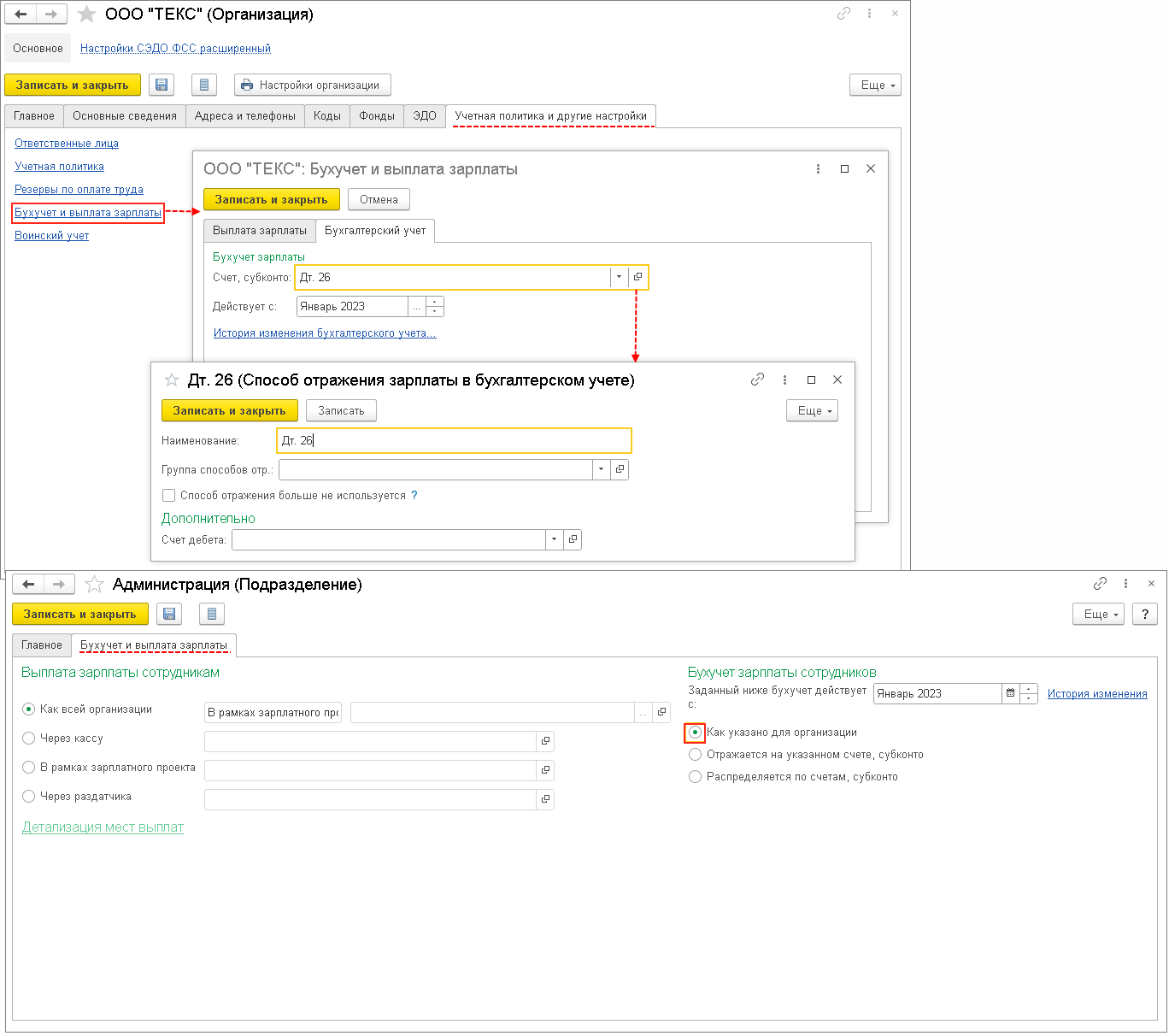The height and width of the screenshot is (1036, 1169).
Task: Copy link to ООО ТЕКС organization
Action: tap(843, 14)
